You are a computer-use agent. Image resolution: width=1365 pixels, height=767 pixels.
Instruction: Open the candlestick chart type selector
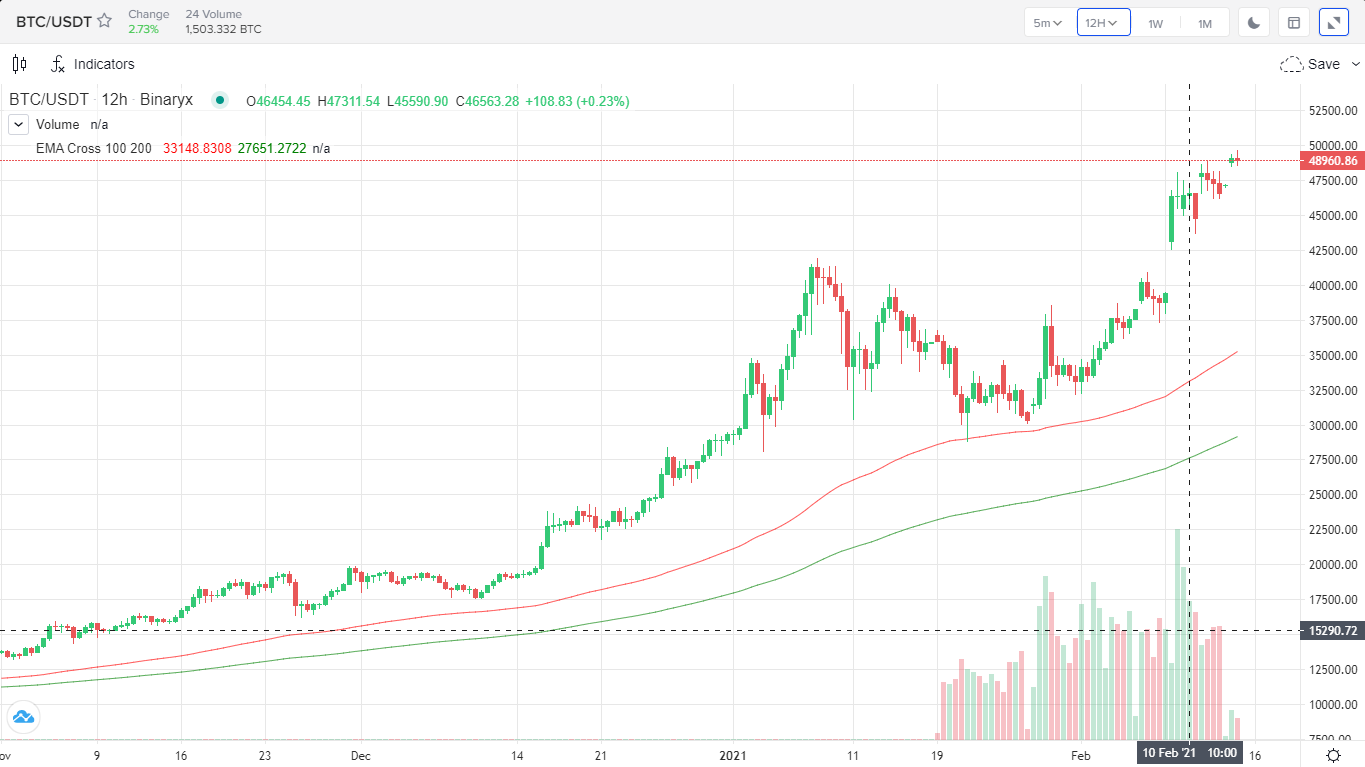19,64
